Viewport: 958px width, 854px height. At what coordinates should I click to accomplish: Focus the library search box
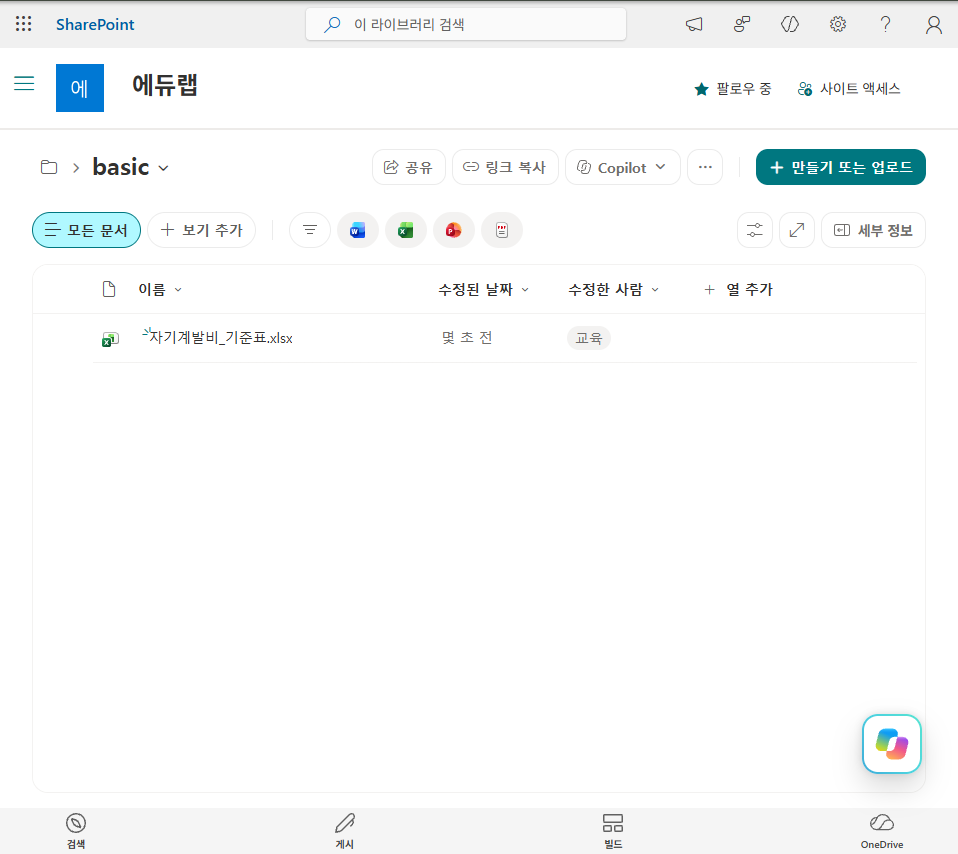[466, 24]
